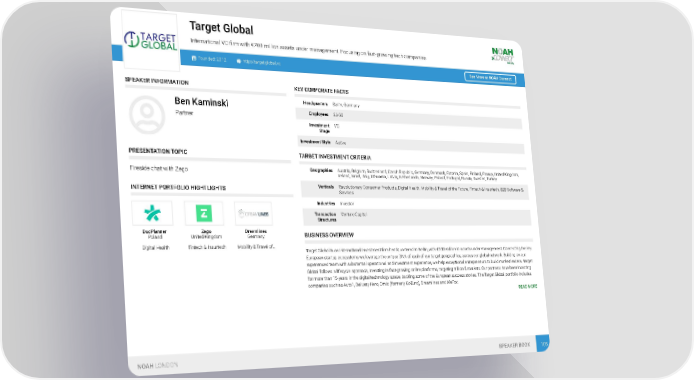The width and height of the screenshot is (694, 380).
Task: Click the blue page number box
Action: click(x=543, y=344)
